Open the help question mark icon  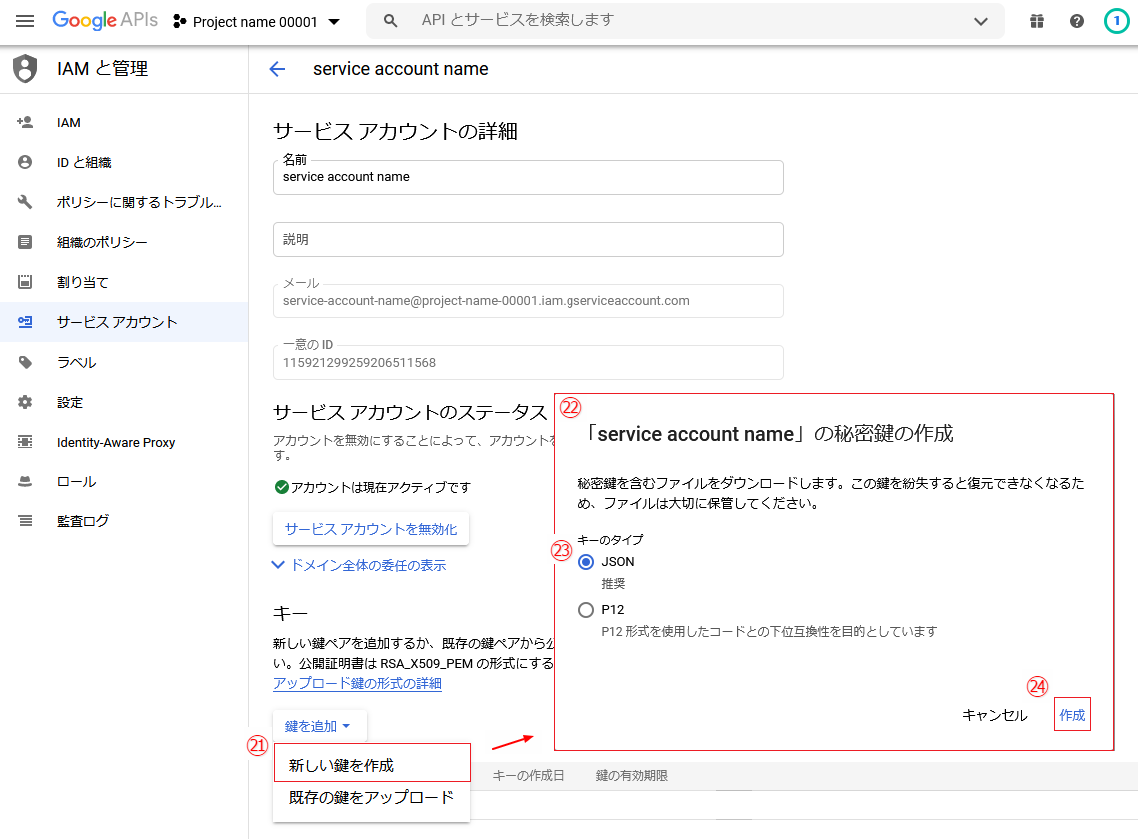point(1077,21)
